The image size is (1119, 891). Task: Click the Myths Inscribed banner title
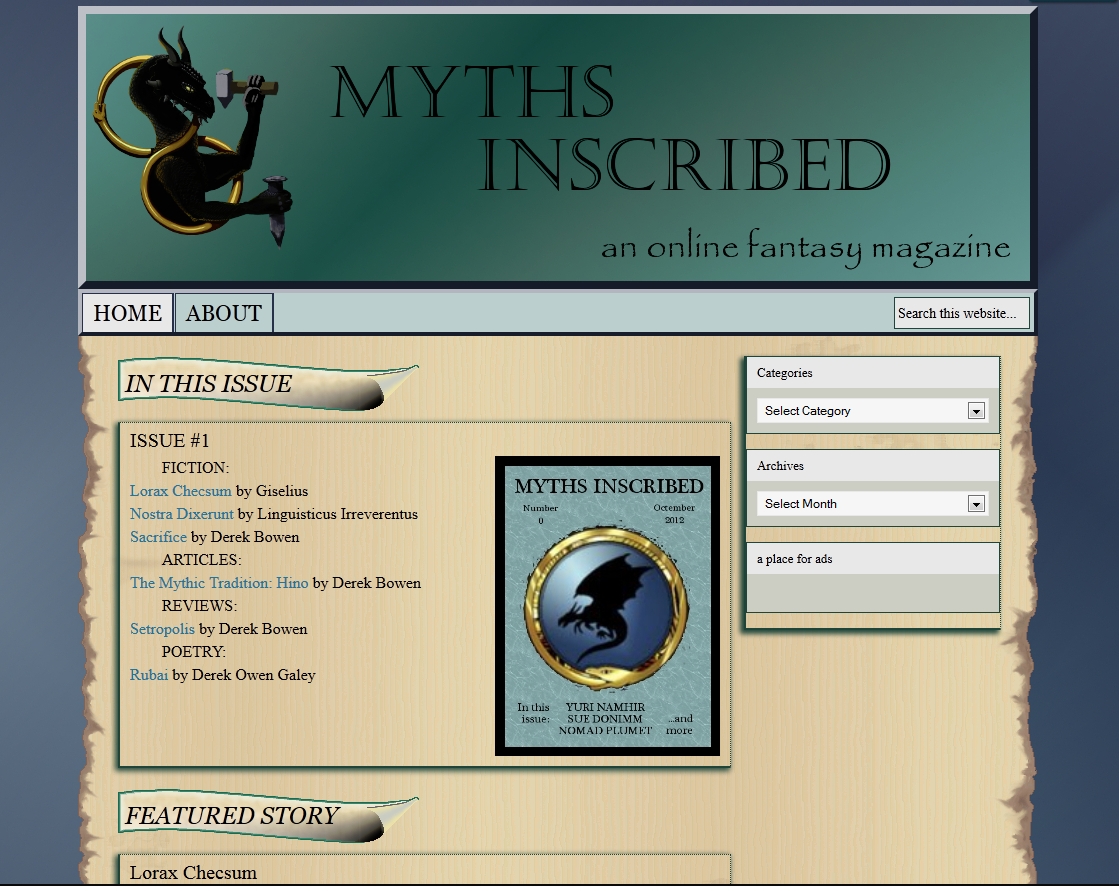coord(610,130)
